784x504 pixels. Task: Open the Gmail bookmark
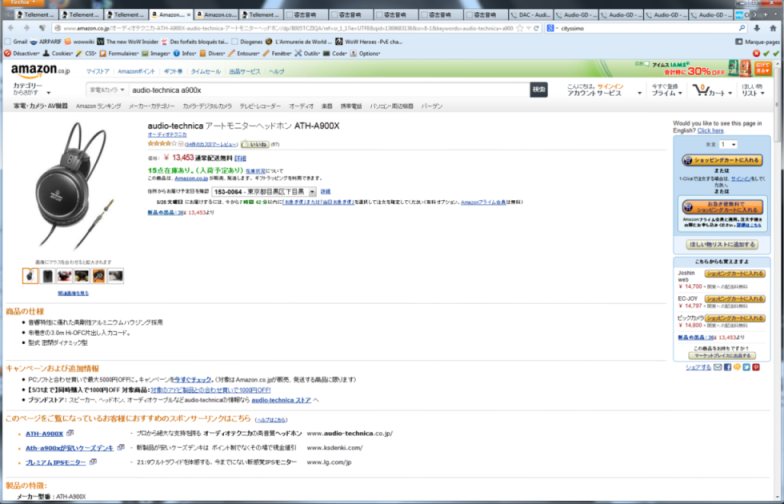click(16, 42)
